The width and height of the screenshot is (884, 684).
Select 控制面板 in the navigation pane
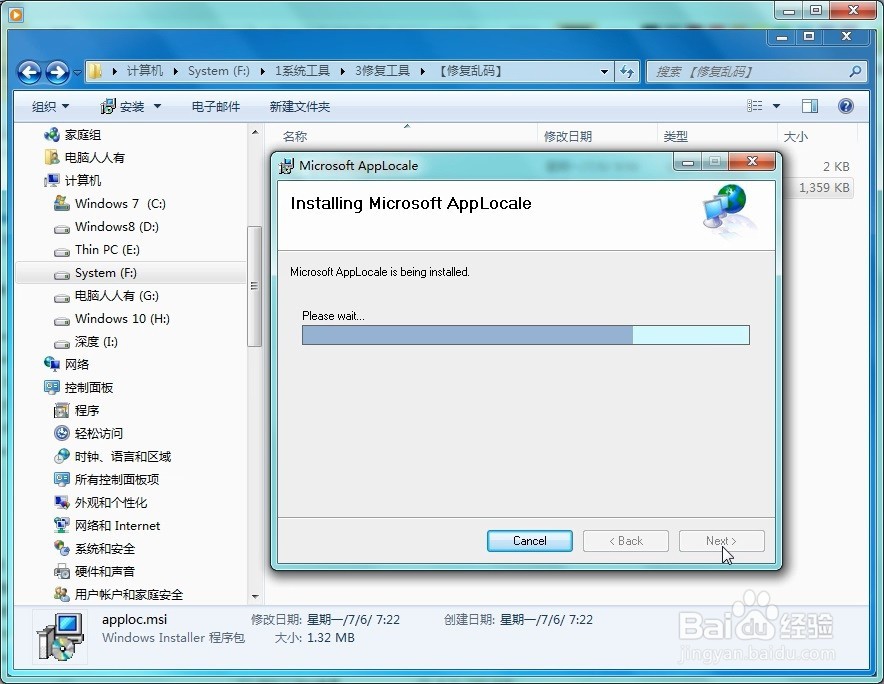point(78,387)
